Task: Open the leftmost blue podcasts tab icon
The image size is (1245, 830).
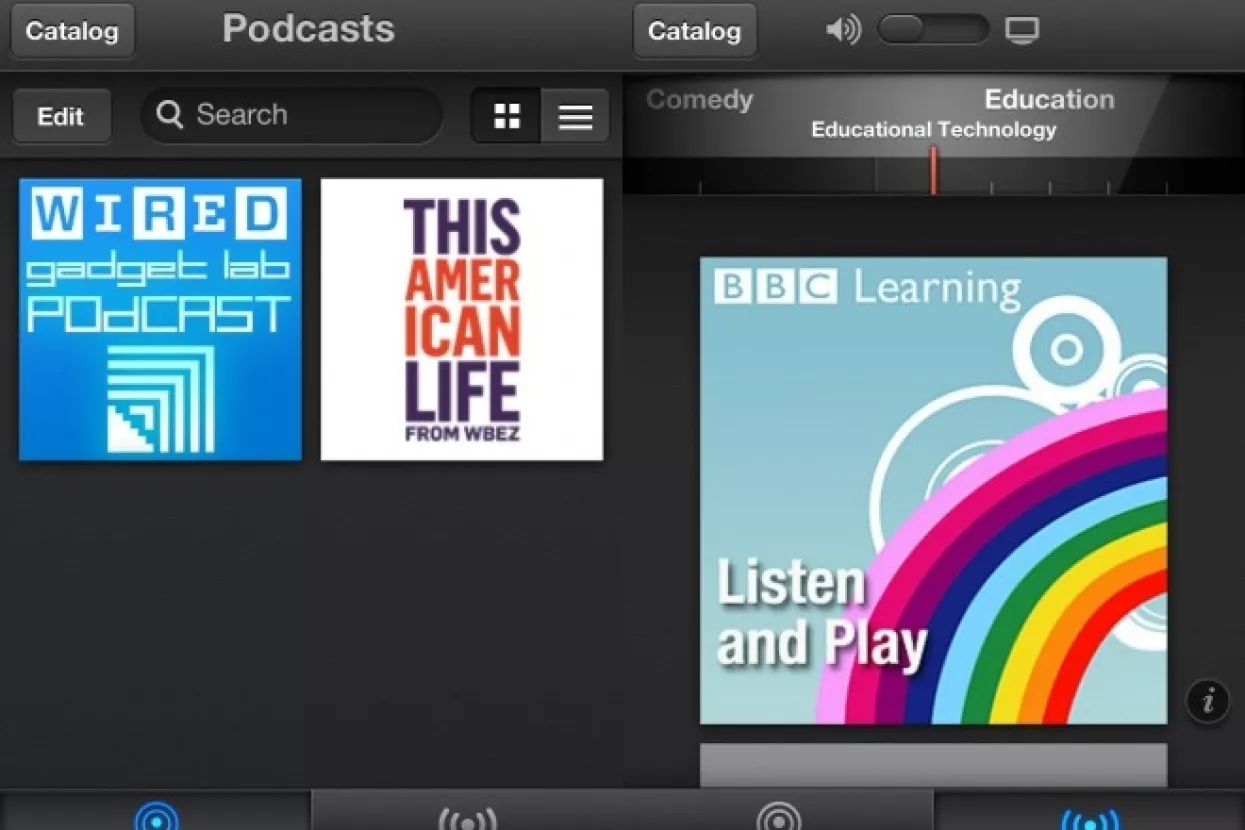Action: click(x=156, y=817)
